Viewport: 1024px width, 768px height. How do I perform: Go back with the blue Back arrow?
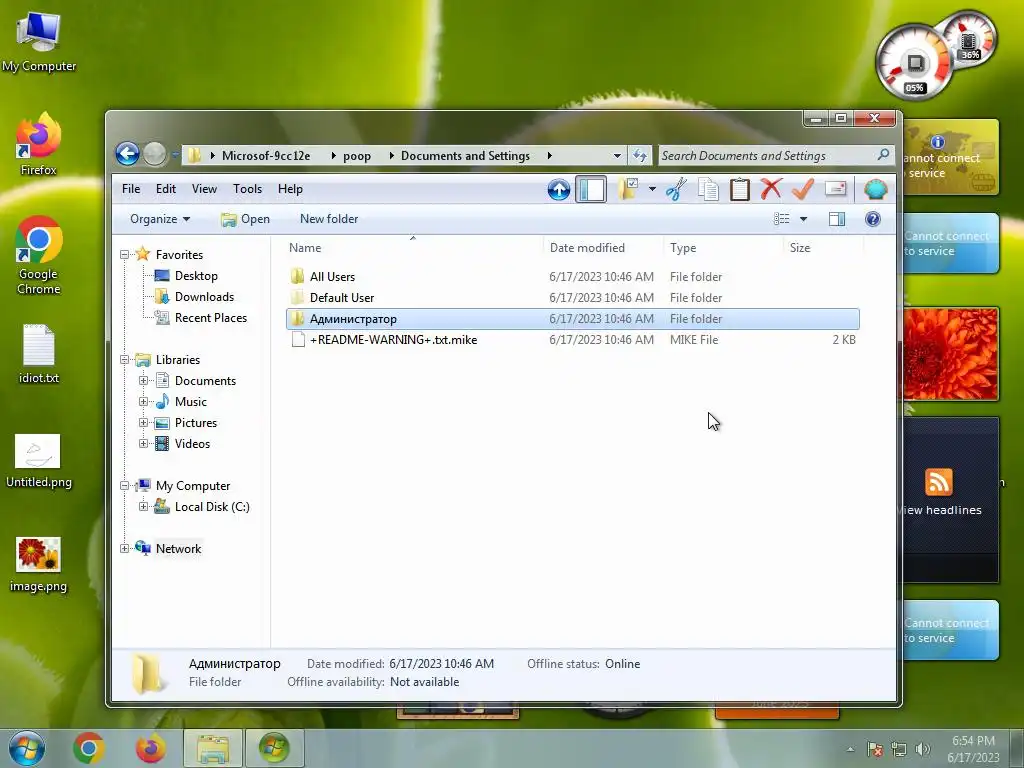(x=127, y=155)
